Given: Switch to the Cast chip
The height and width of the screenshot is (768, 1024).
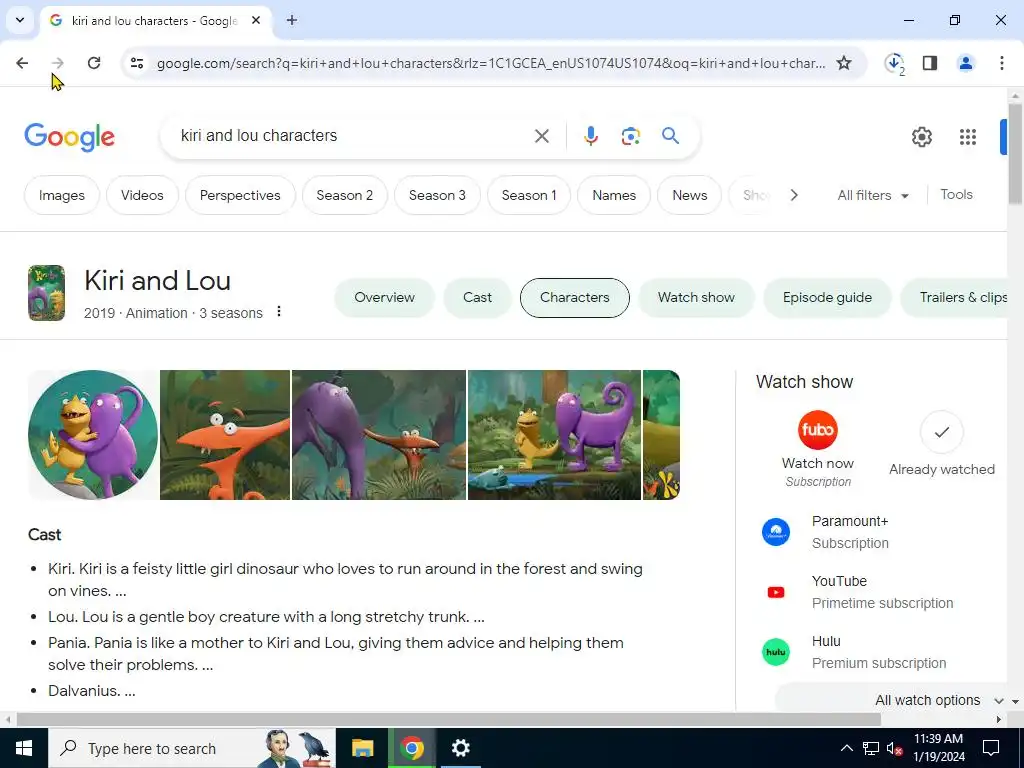Looking at the screenshot, I should pyautogui.click(x=477, y=298).
